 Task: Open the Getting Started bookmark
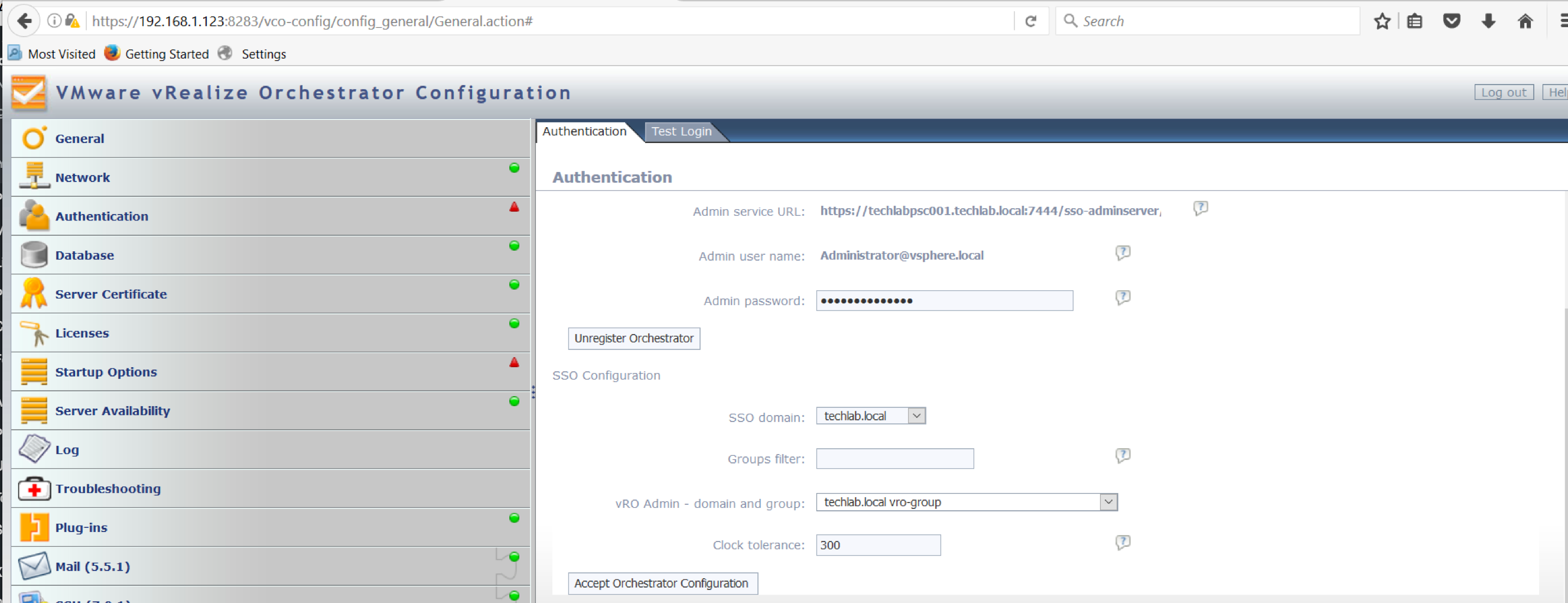pos(157,54)
